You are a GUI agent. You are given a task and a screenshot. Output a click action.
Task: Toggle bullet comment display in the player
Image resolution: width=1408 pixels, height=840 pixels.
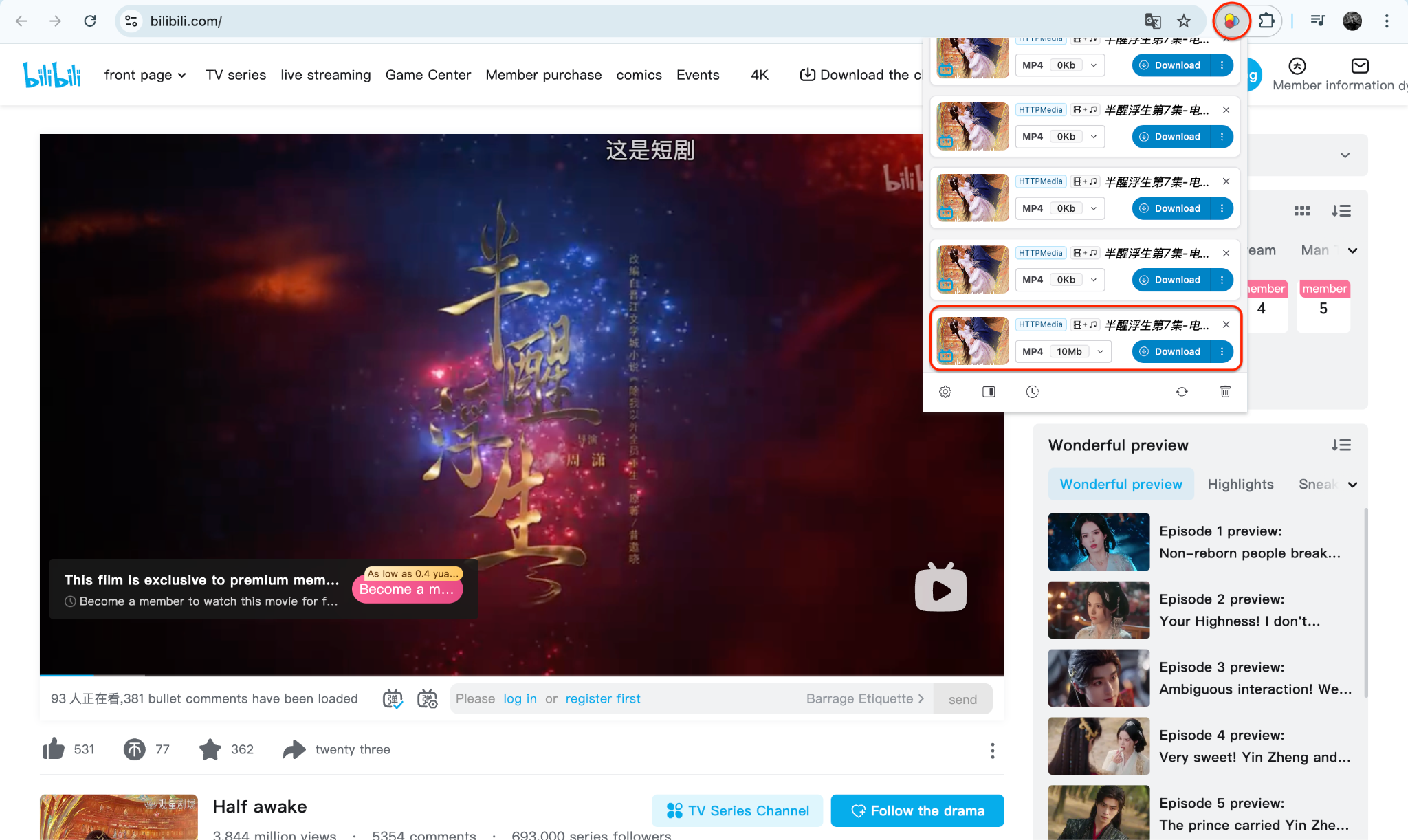pos(392,698)
